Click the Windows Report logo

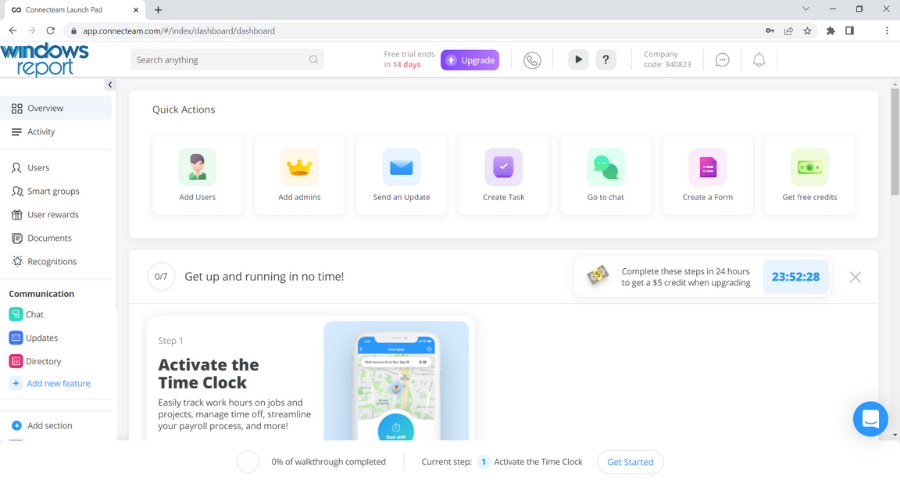(45, 60)
